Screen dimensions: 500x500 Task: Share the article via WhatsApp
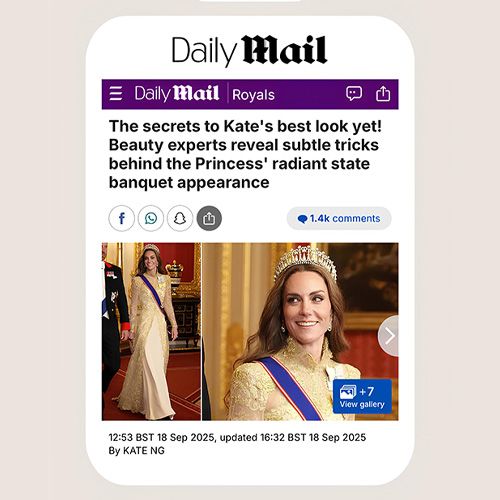tap(151, 219)
